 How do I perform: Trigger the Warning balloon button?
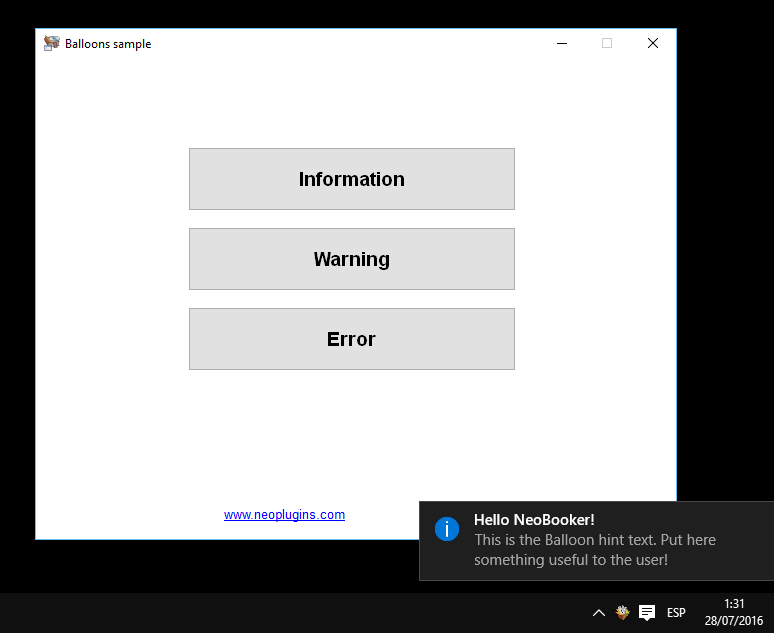[351, 259]
